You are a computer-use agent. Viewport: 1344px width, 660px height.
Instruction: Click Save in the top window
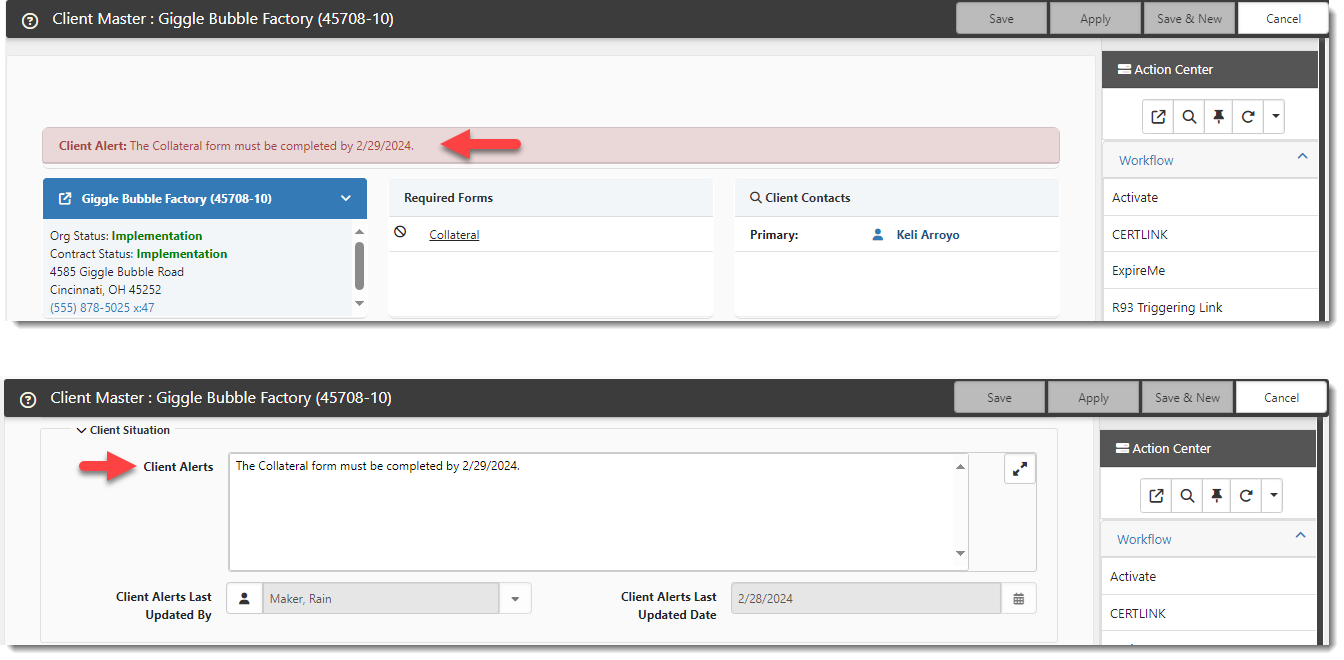(x=1001, y=19)
